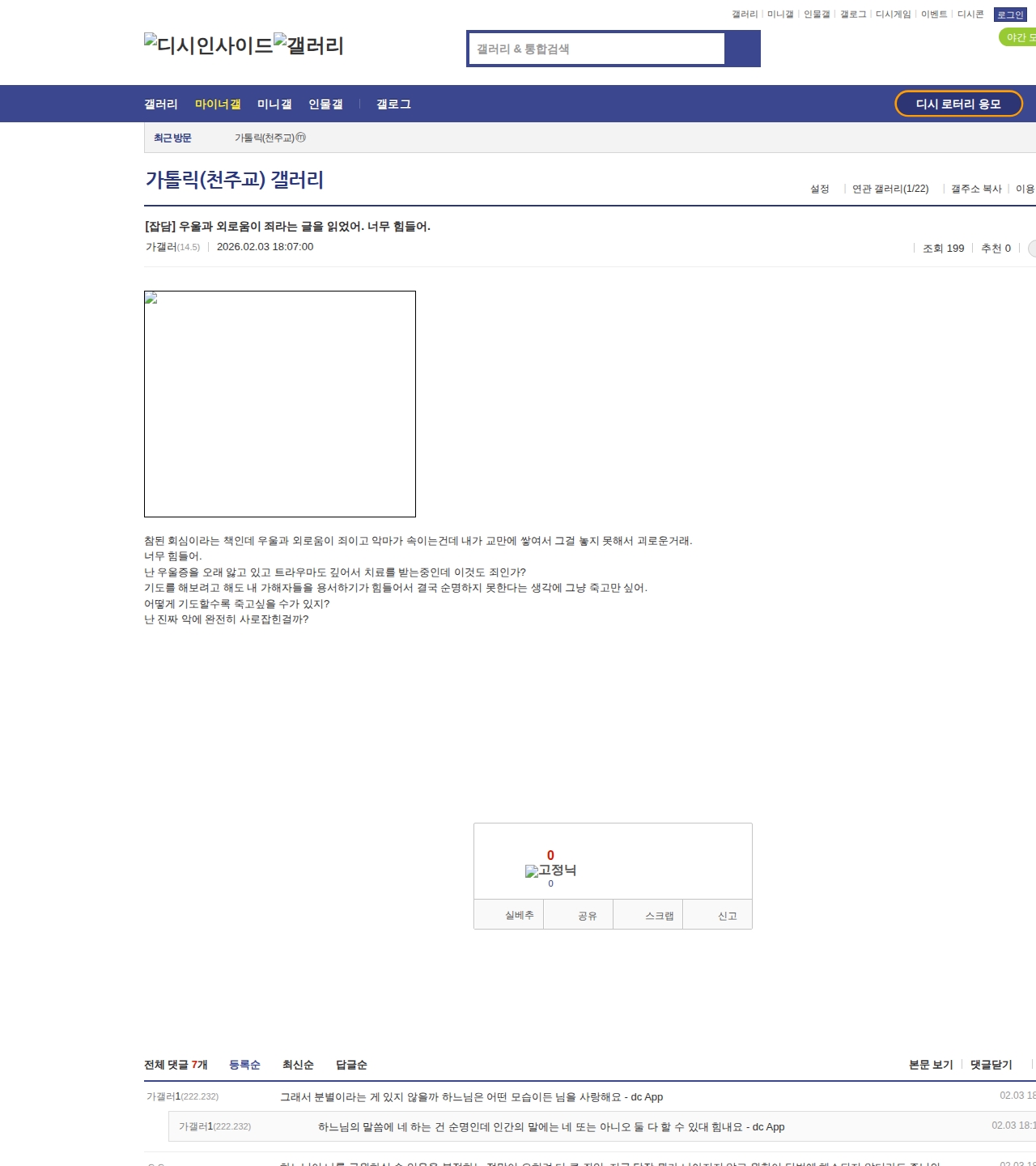This screenshot has height=1166, width=1036.
Task: Click the reply comment's author 가갤러1(222.232)
Action: coord(214,1126)
